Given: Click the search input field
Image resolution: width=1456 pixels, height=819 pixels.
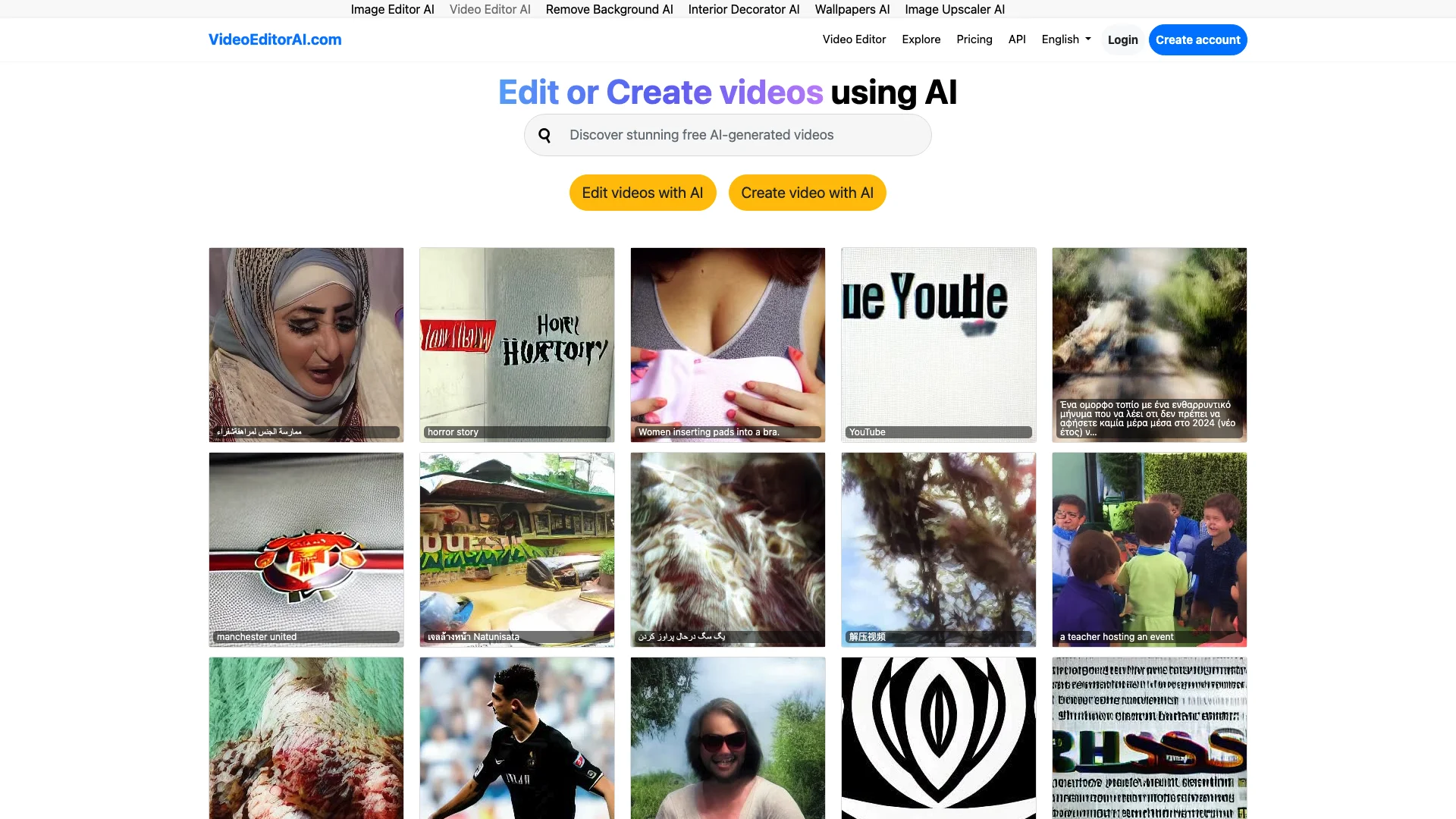Looking at the screenshot, I should click(x=728, y=134).
